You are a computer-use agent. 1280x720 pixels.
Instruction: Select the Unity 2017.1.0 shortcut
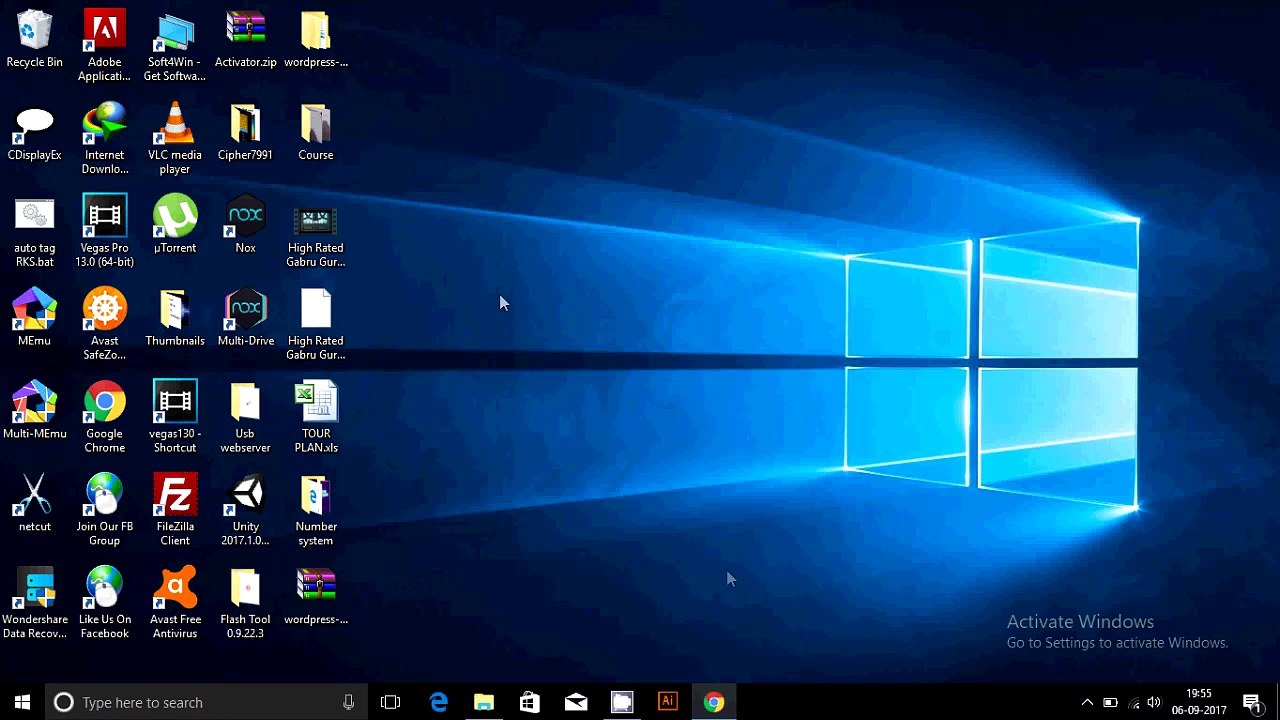[246, 511]
